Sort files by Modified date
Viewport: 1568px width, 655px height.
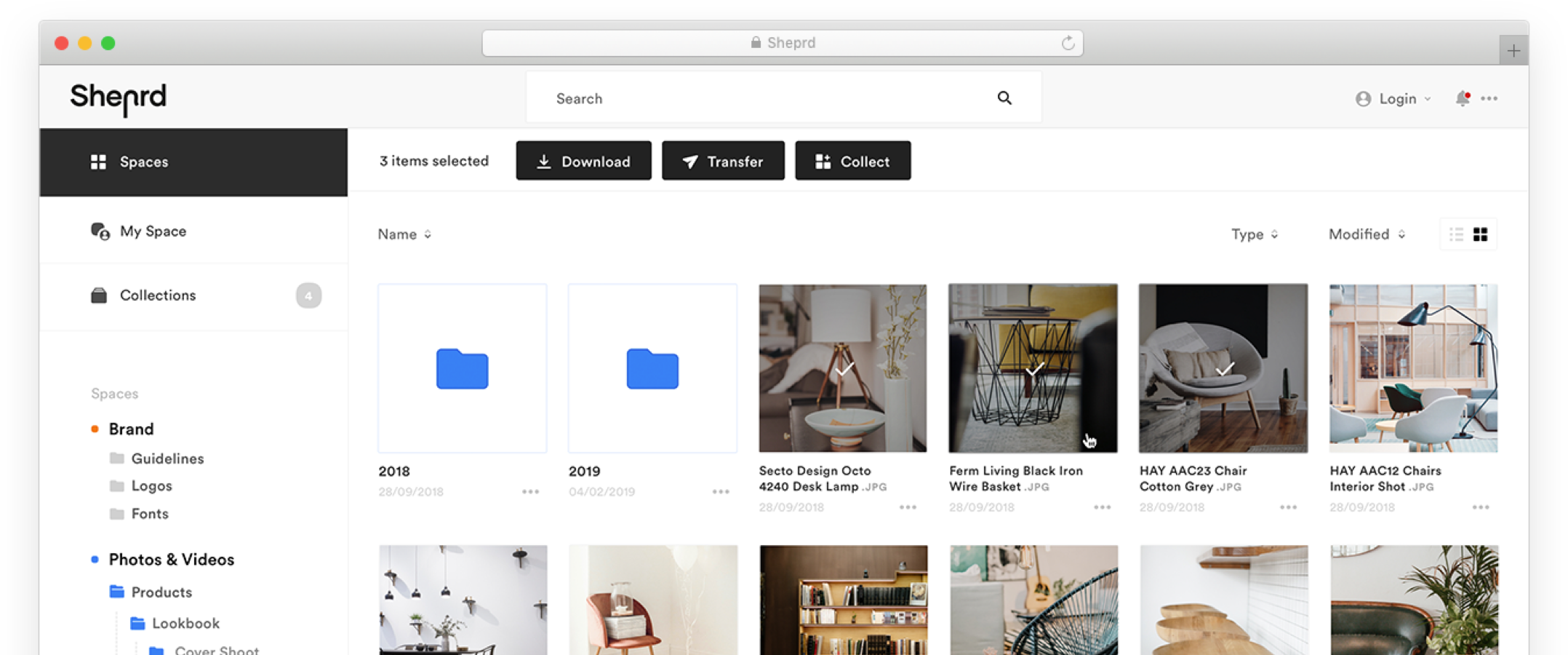(x=1366, y=234)
